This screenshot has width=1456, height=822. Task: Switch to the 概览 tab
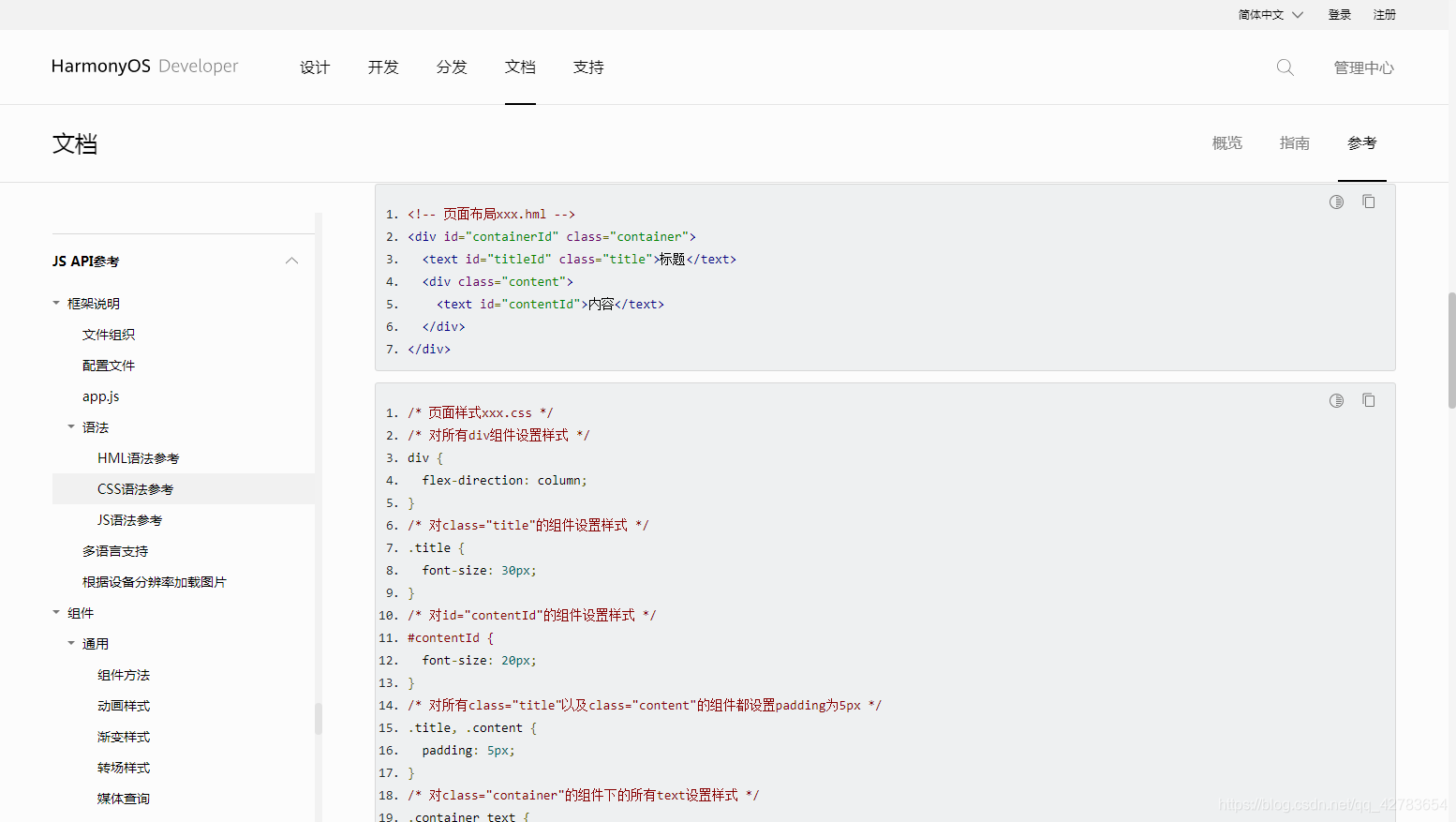pos(1227,142)
